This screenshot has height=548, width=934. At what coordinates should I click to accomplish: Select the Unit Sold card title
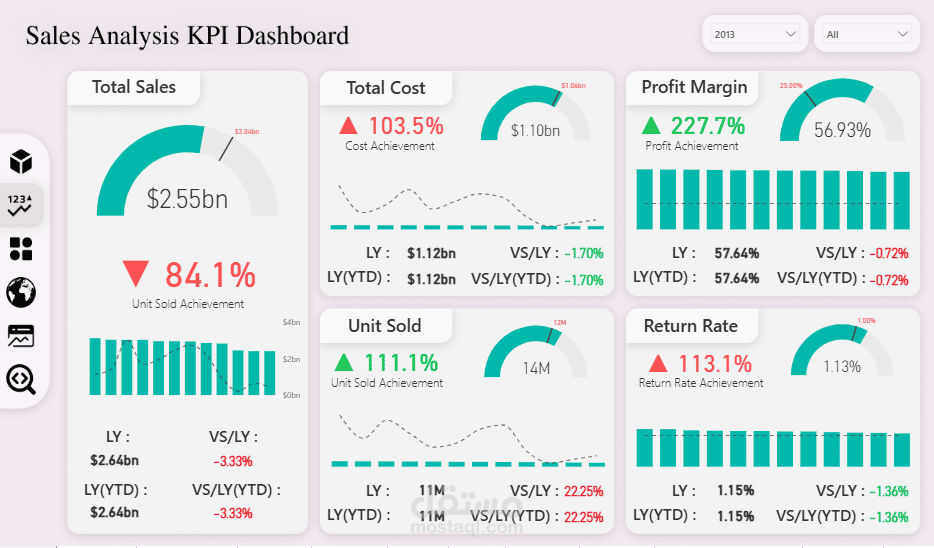pyautogui.click(x=384, y=326)
